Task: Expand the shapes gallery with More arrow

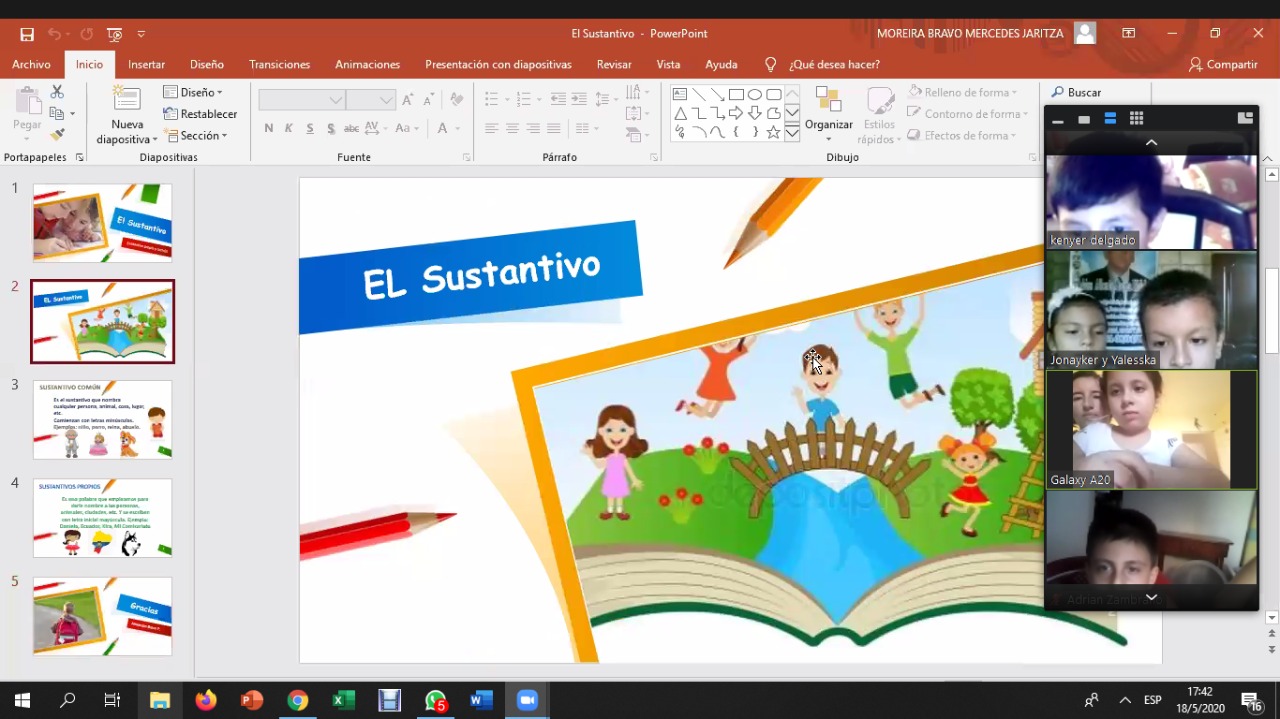Action: click(x=792, y=133)
